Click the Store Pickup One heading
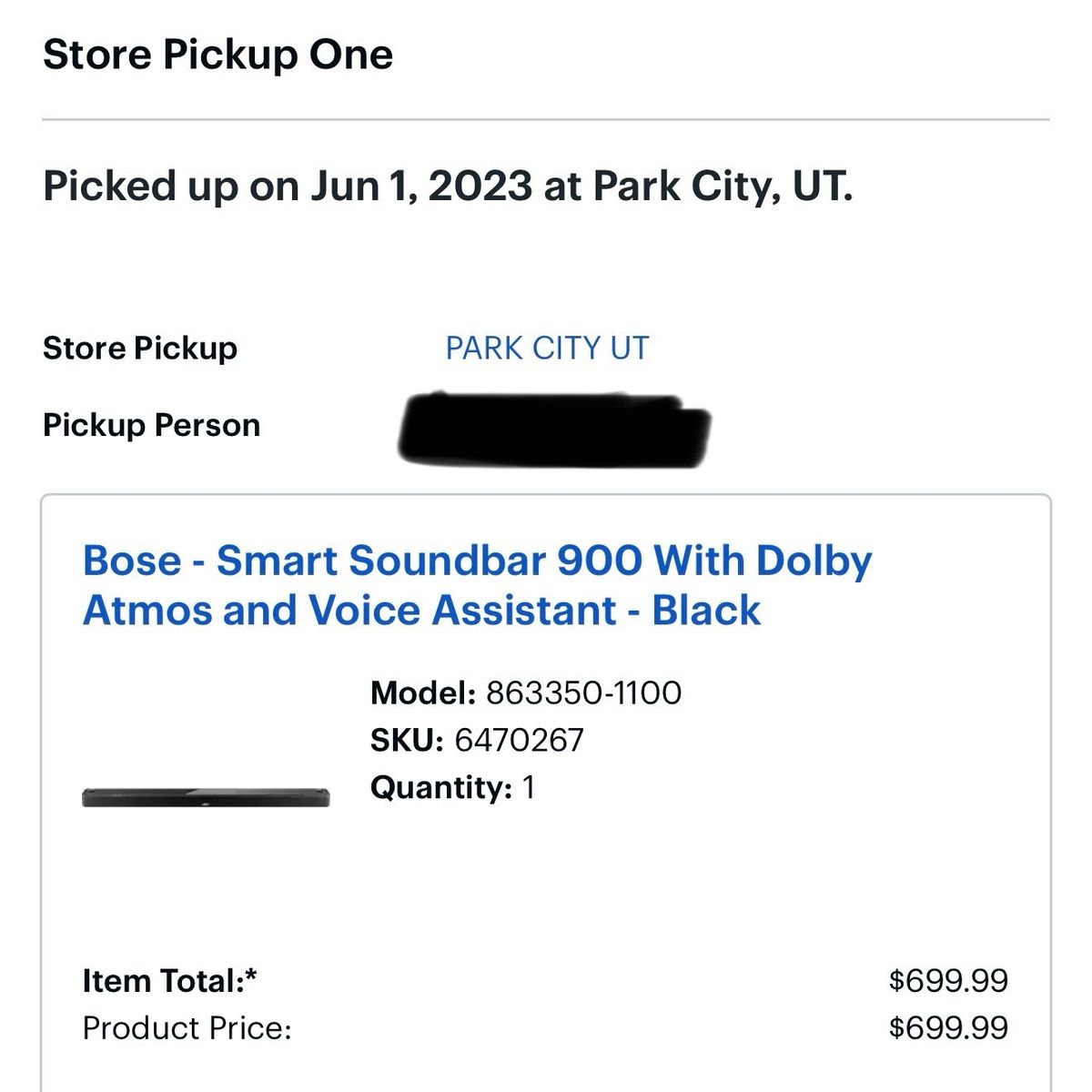Viewport: 1092px width, 1092px height. point(217,55)
